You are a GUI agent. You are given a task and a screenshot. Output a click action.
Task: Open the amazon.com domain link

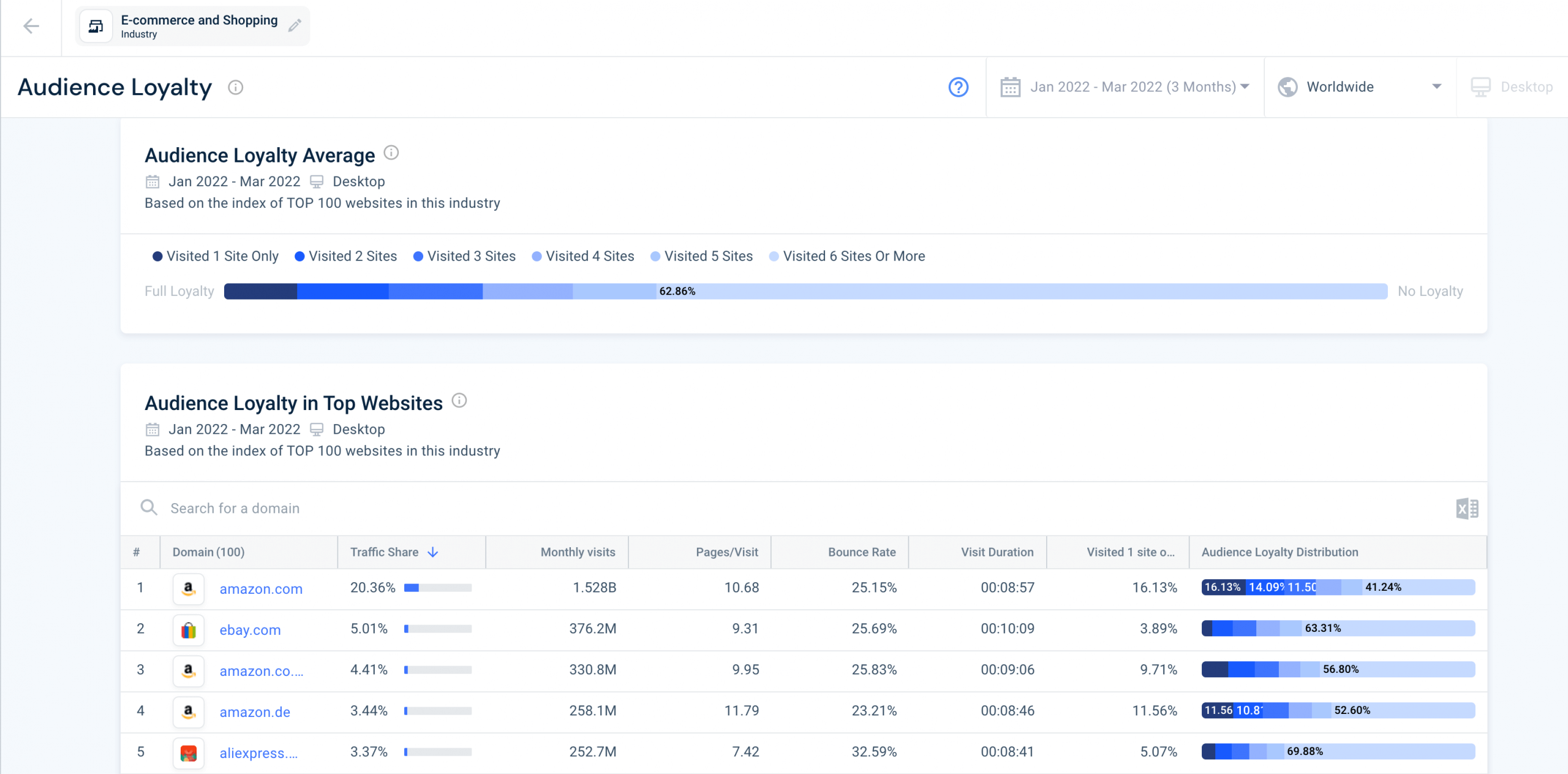point(261,588)
